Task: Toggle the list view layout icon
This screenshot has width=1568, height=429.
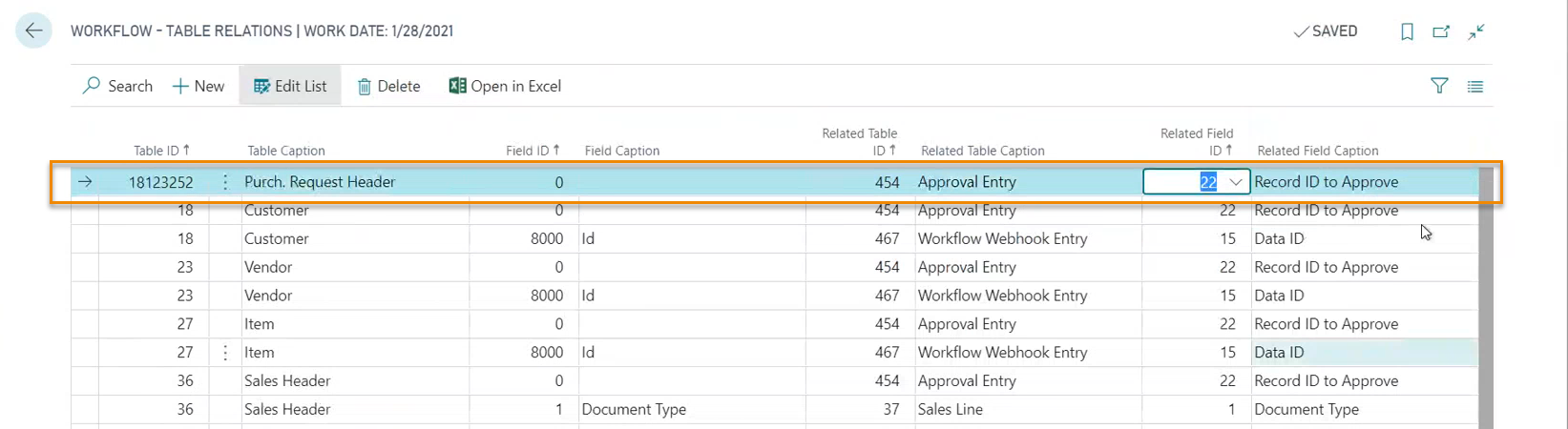Action: 1475,86
